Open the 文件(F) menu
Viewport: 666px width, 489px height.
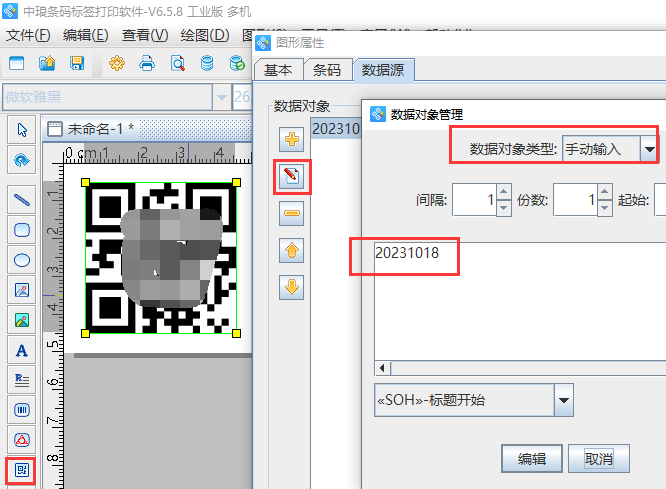click(x=28, y=35)
